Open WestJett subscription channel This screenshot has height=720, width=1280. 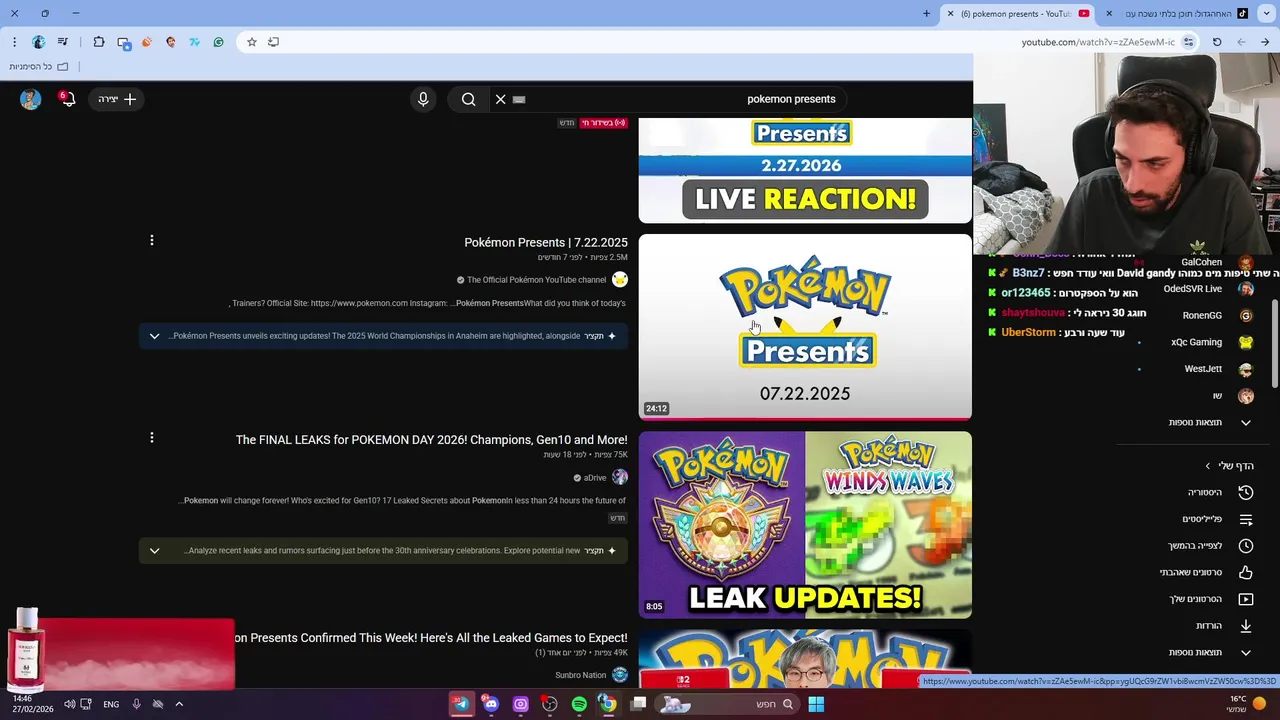[1218, 369]
